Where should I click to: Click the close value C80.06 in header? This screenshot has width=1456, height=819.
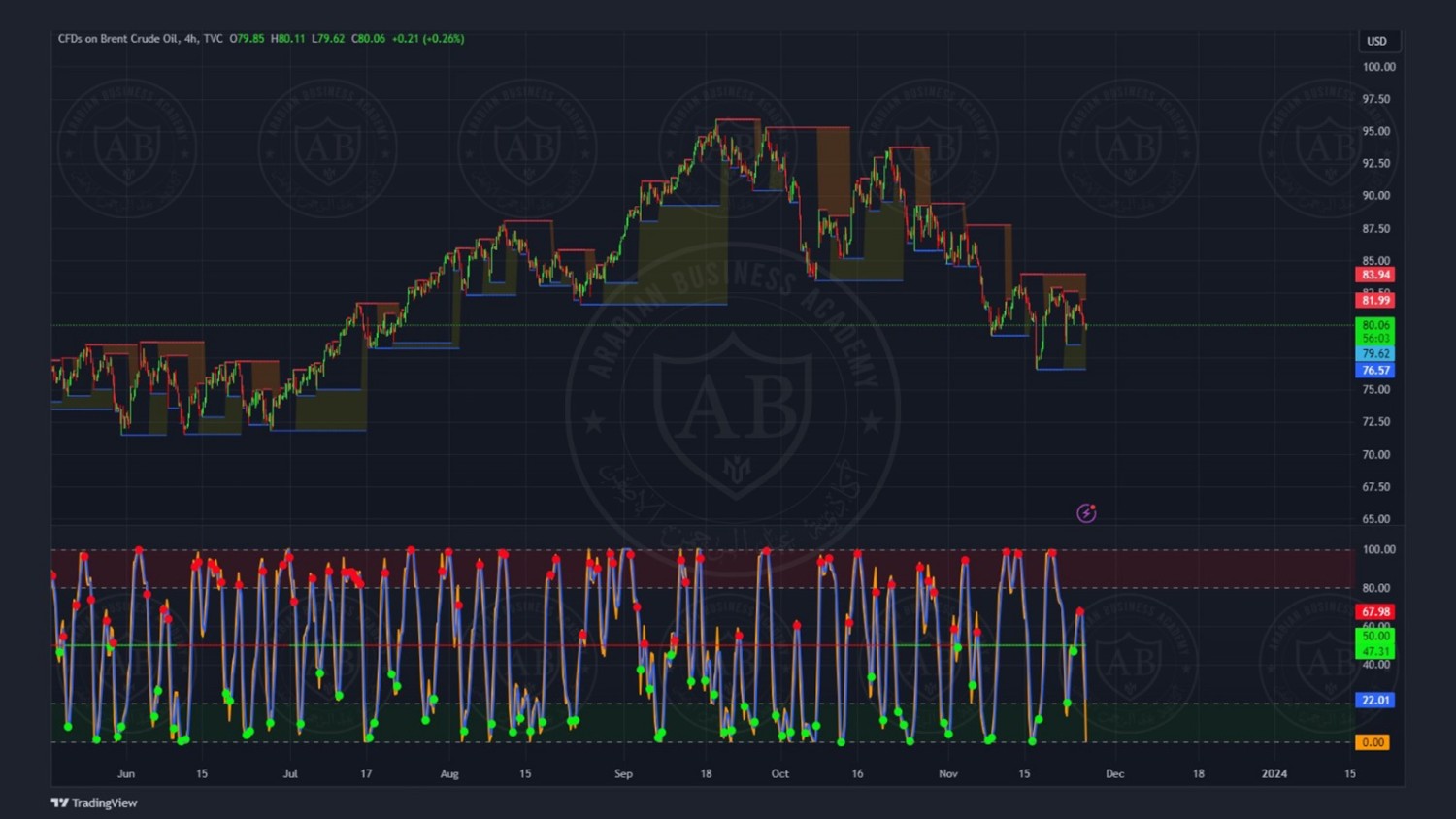(368, 39)
